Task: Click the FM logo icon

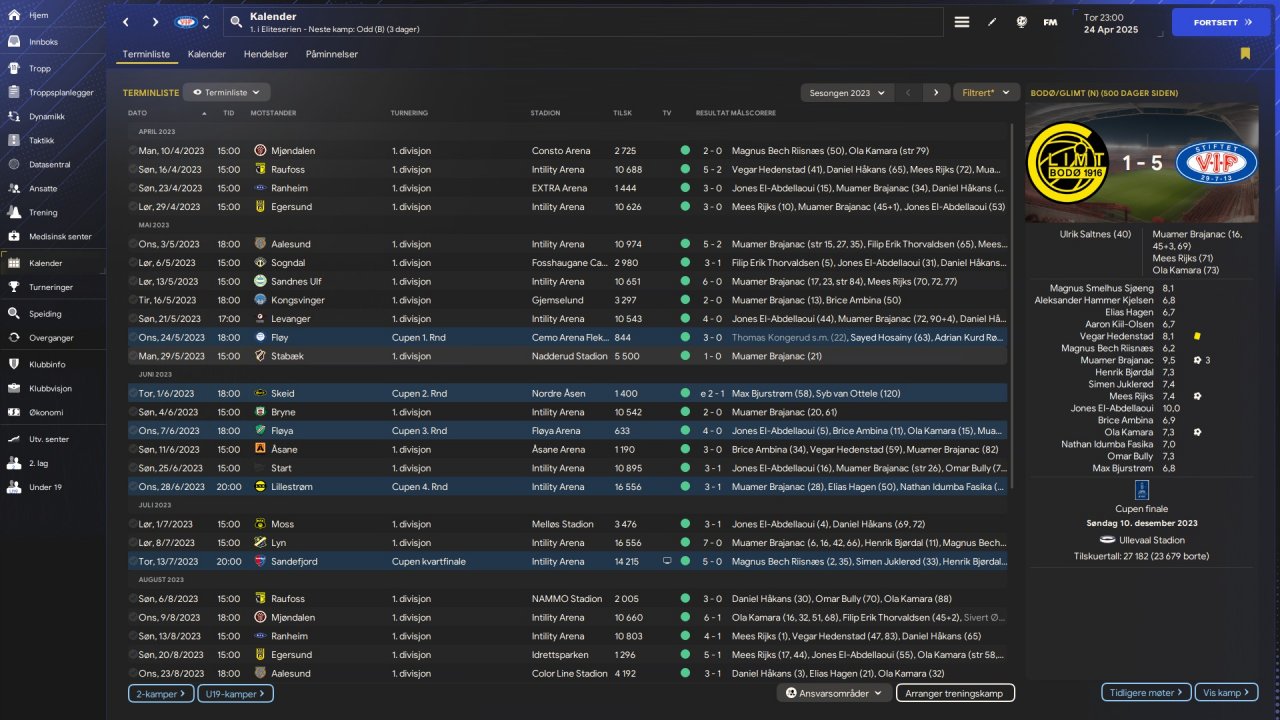Action: tap(1050, 22)
